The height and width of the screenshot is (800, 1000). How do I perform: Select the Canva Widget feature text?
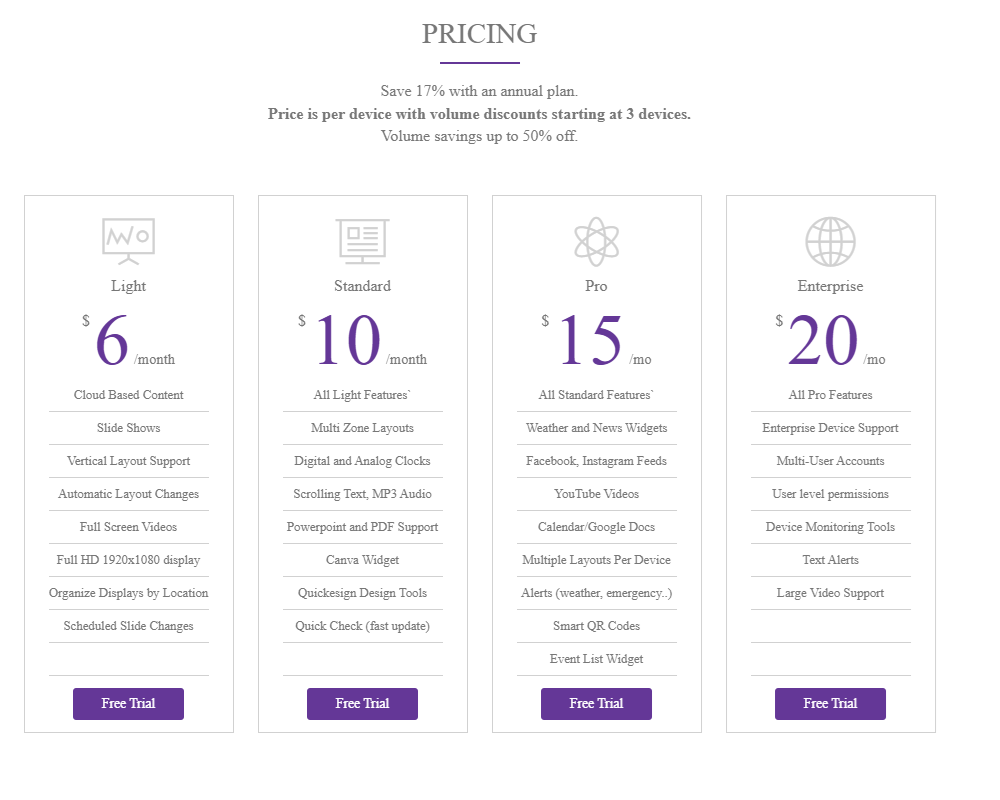362,560
